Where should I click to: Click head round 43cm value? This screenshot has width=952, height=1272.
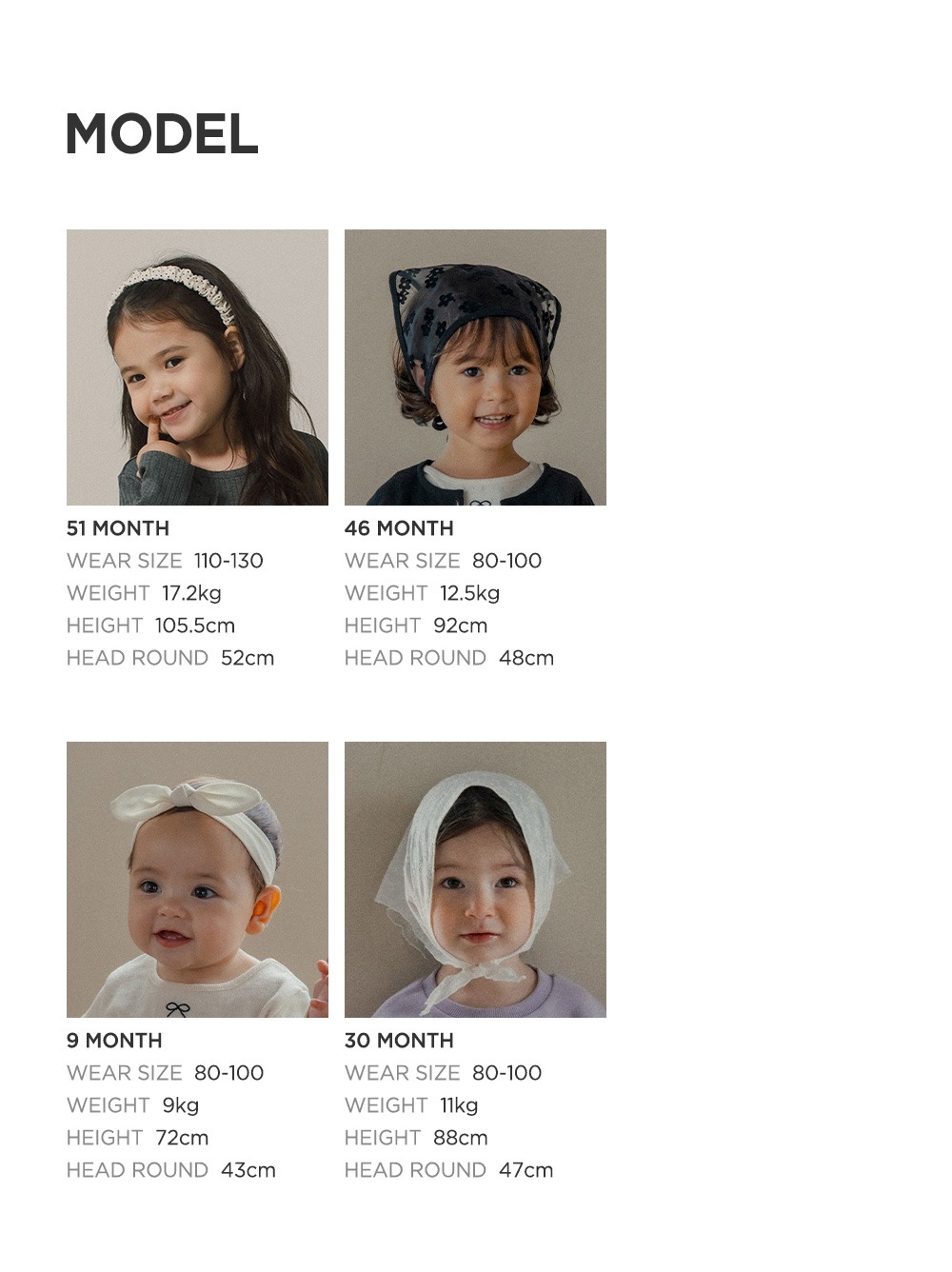click(248, 1170)
